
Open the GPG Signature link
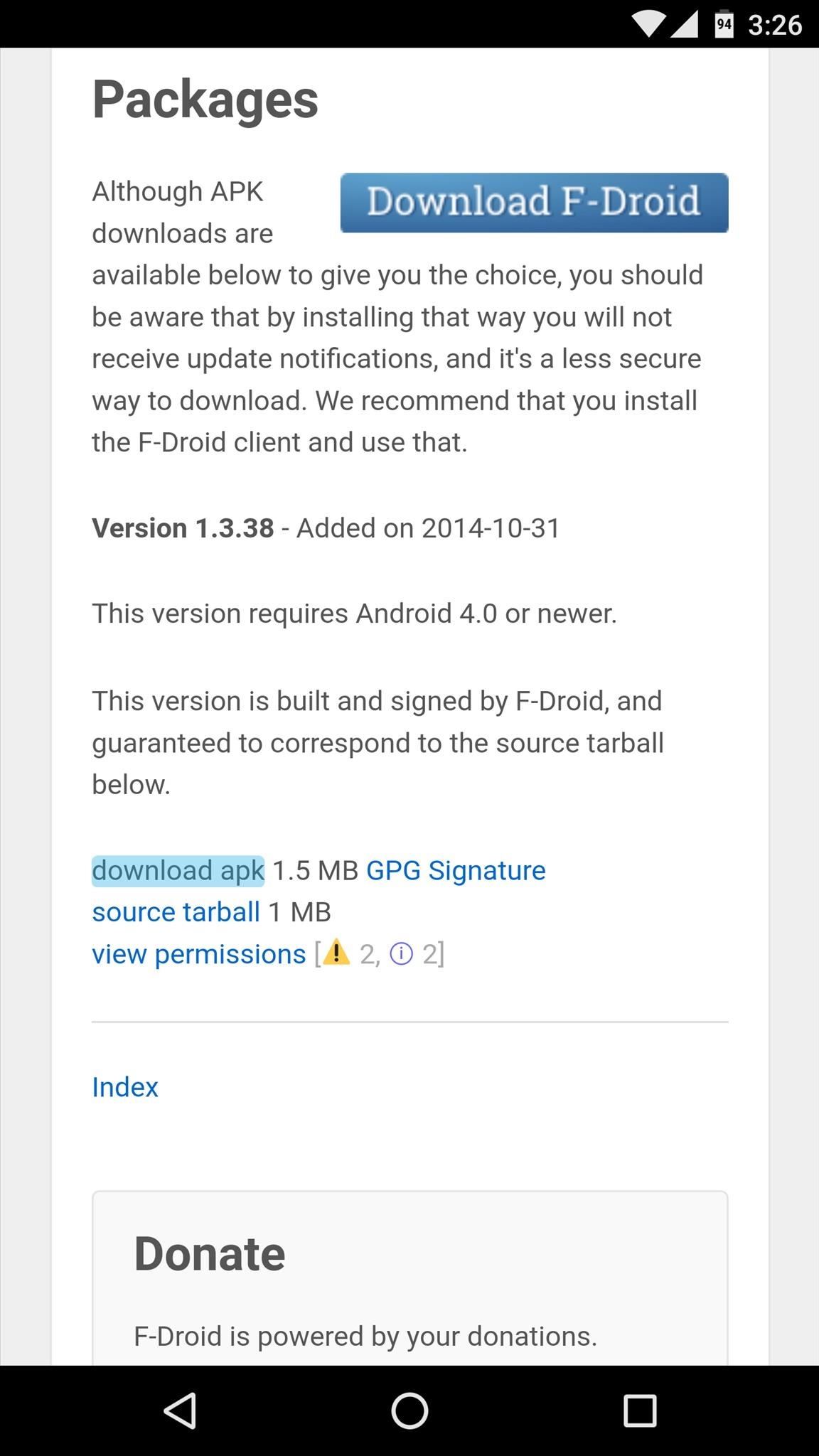click(456, 871)
